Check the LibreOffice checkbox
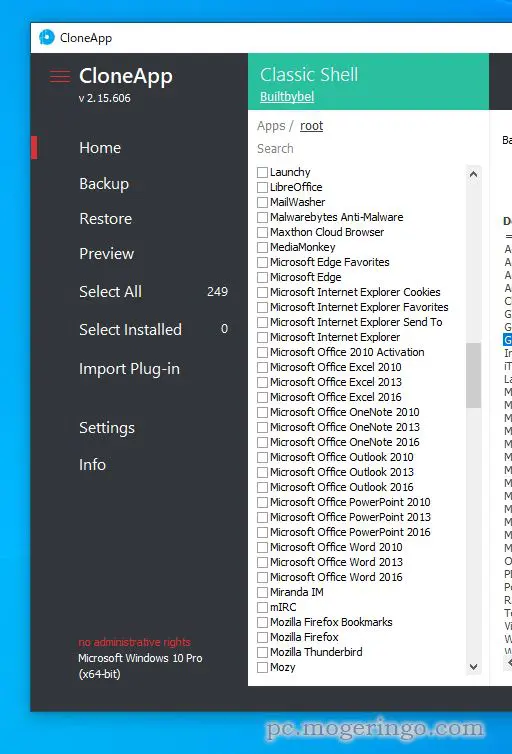Image resolution: width=512 pixels, height=754 pixels. pos(262,187)
